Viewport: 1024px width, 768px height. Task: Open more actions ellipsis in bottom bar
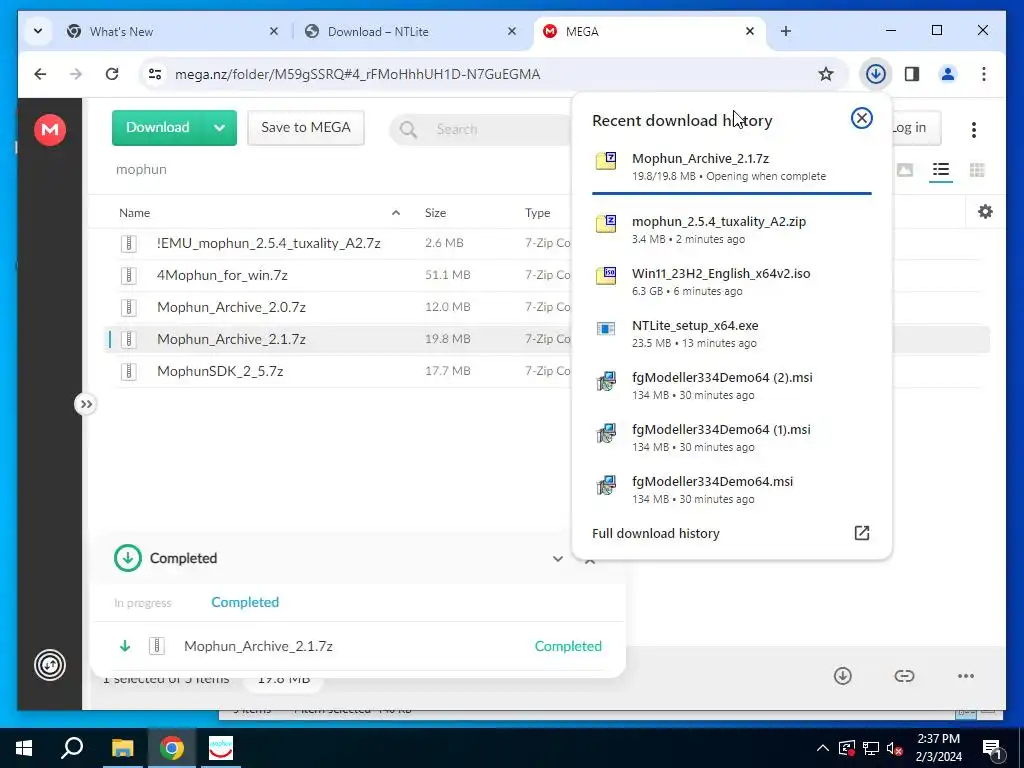pyautogui.click(x=965, y=676)
